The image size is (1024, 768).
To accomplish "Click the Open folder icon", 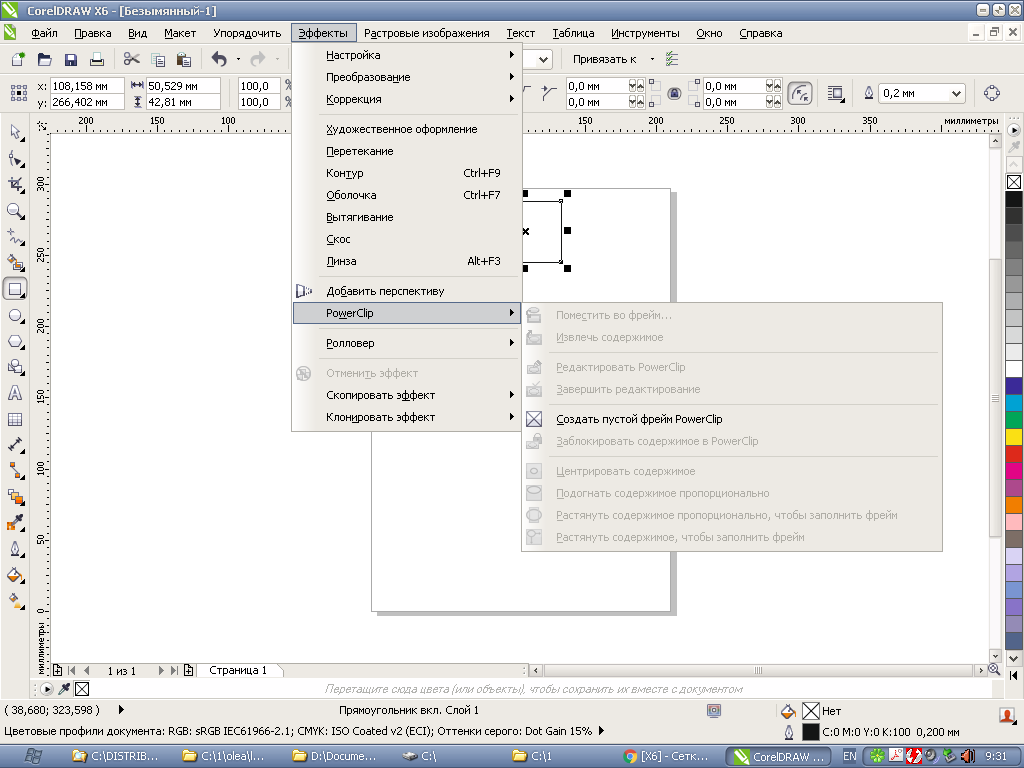I will (x=44, y=59).
